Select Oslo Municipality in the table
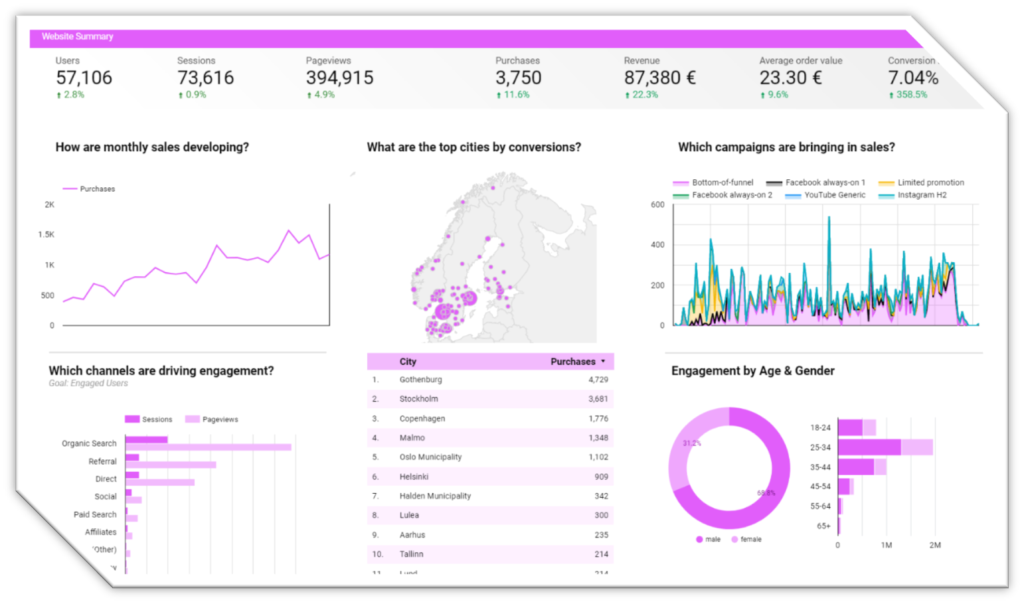The image size is (1024, 604). tap(490, 457)
